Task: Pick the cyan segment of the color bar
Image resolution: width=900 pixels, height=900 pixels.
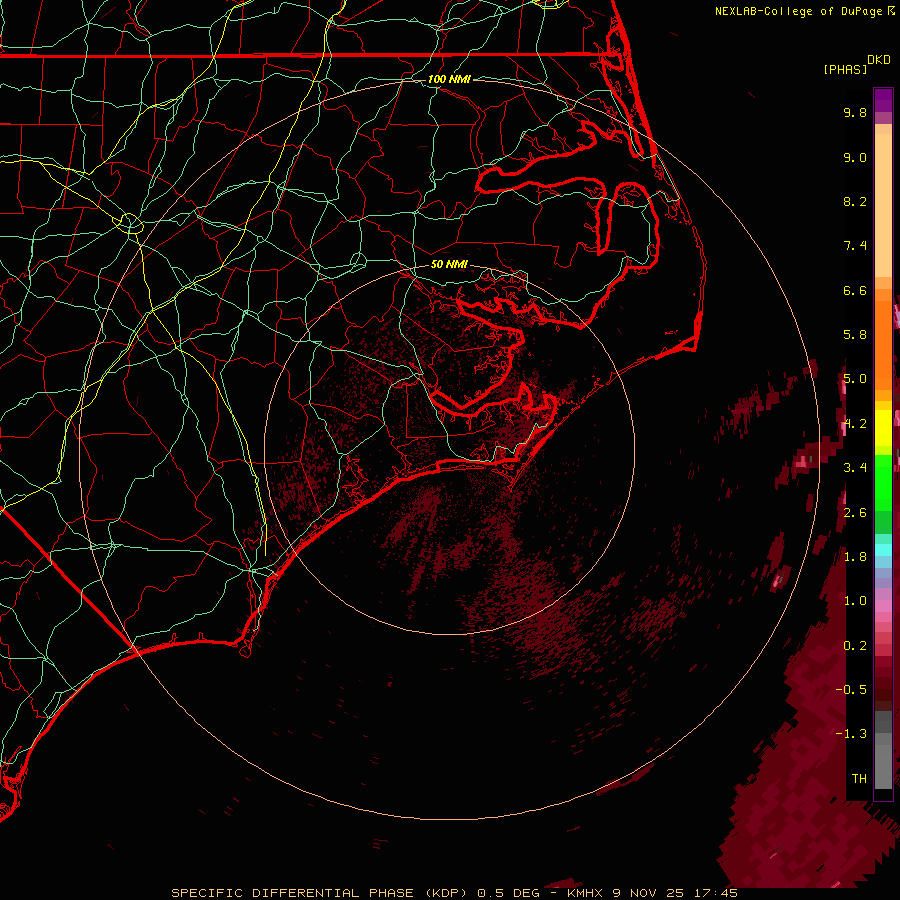Action: [883, 550]
